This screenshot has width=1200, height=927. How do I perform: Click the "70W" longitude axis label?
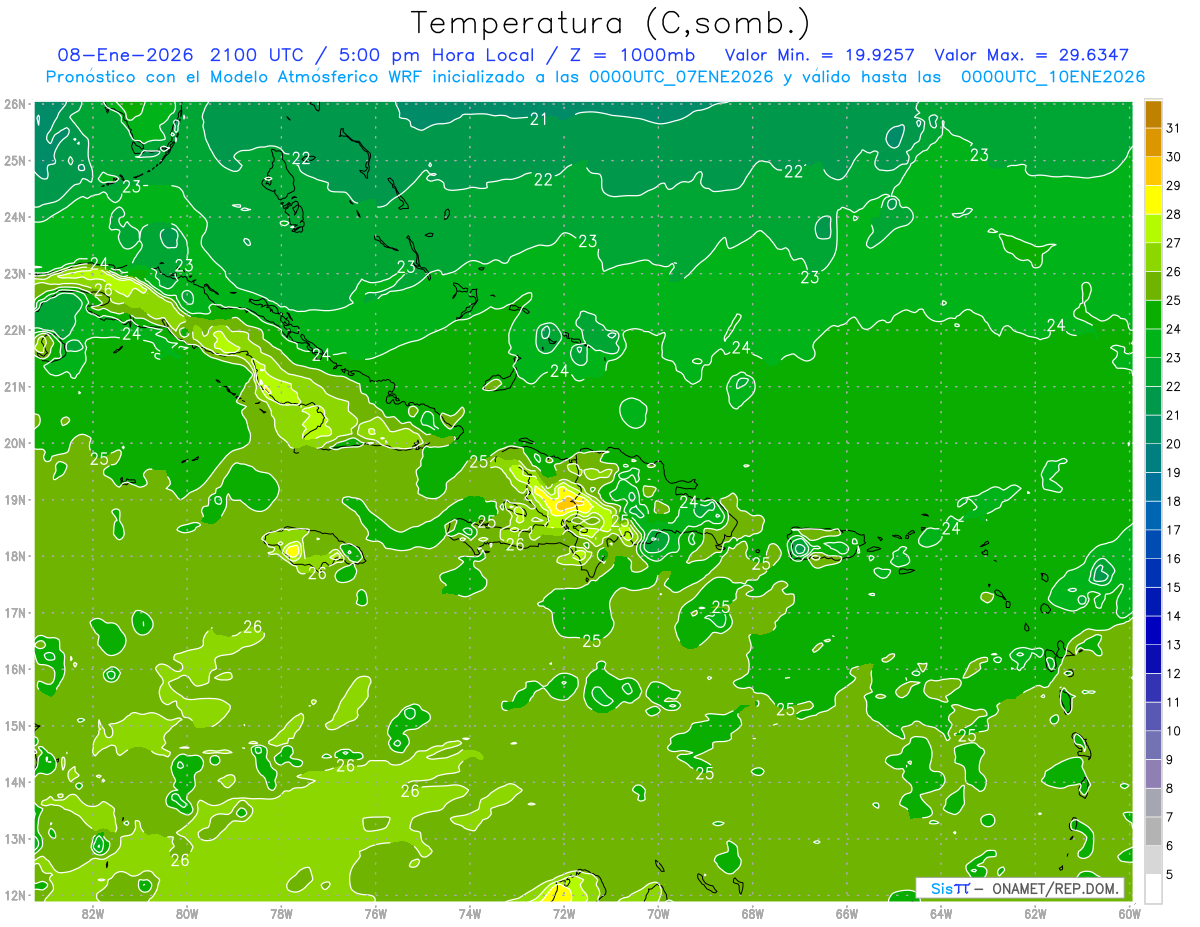[658, 913]
